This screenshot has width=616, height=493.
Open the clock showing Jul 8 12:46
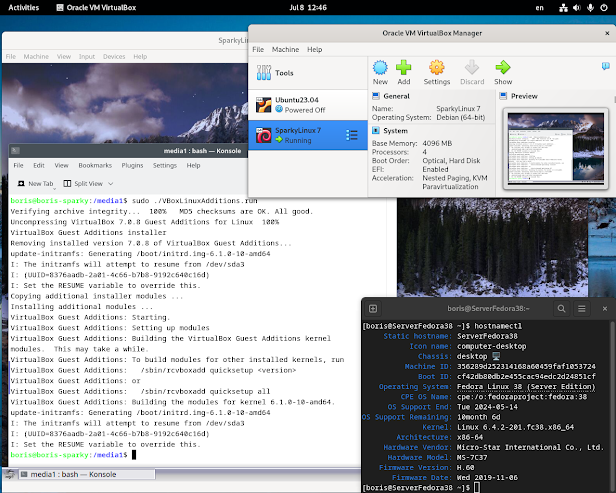[x=308, y=7]
